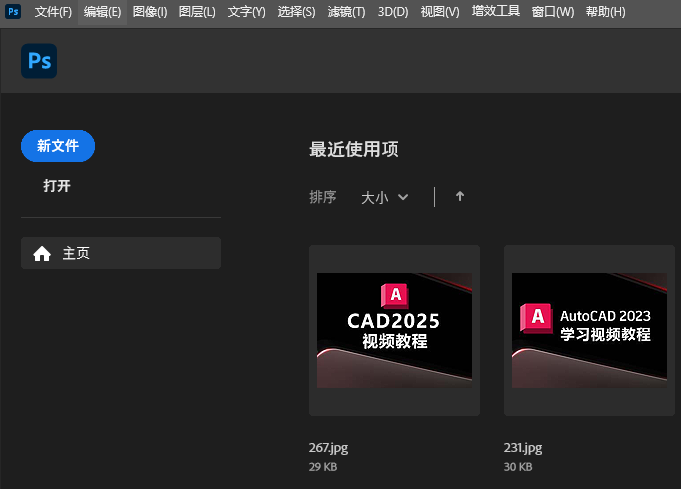
Task: Open the 编辑(E) menu
Action: click(102, 12)
